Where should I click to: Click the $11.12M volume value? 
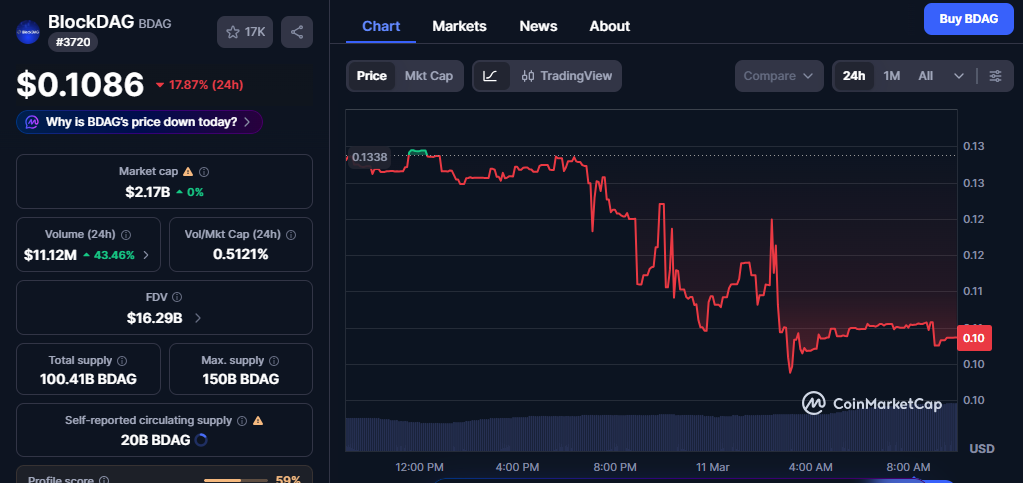pos(50,255)
